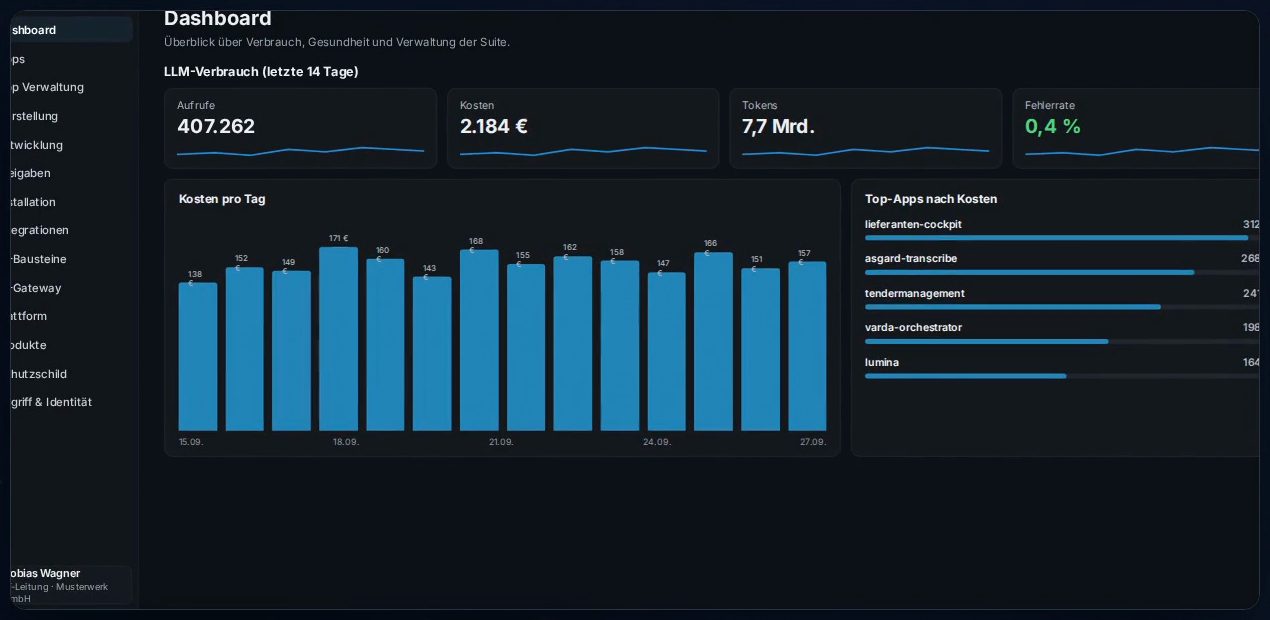
Task: Click the lieferanten-cockpit cost progress bar
Action: click(x=1062, y=238)
